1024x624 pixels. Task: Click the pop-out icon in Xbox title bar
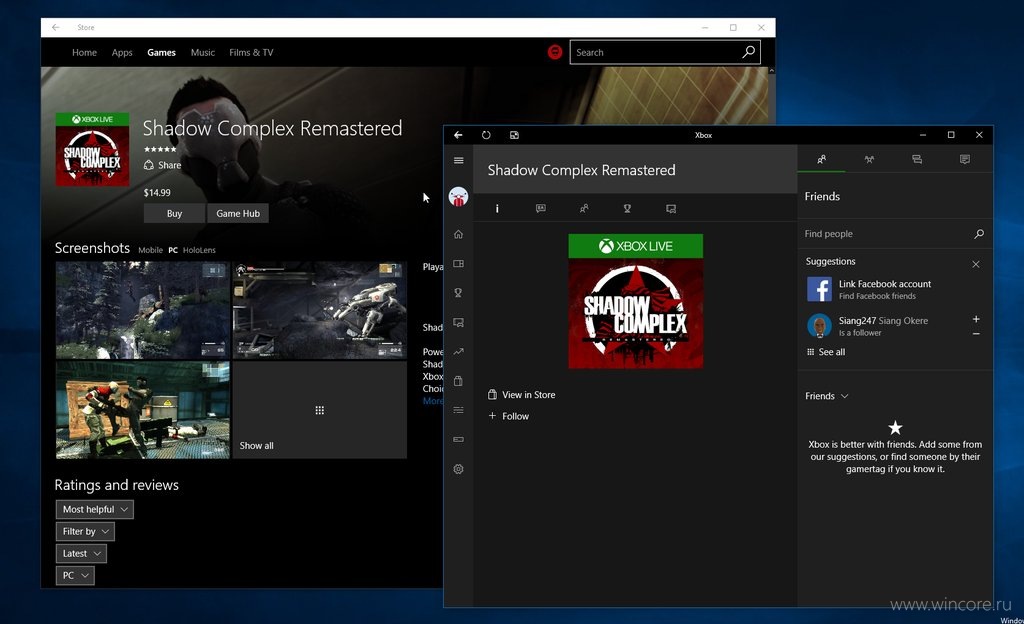(515, 135)
